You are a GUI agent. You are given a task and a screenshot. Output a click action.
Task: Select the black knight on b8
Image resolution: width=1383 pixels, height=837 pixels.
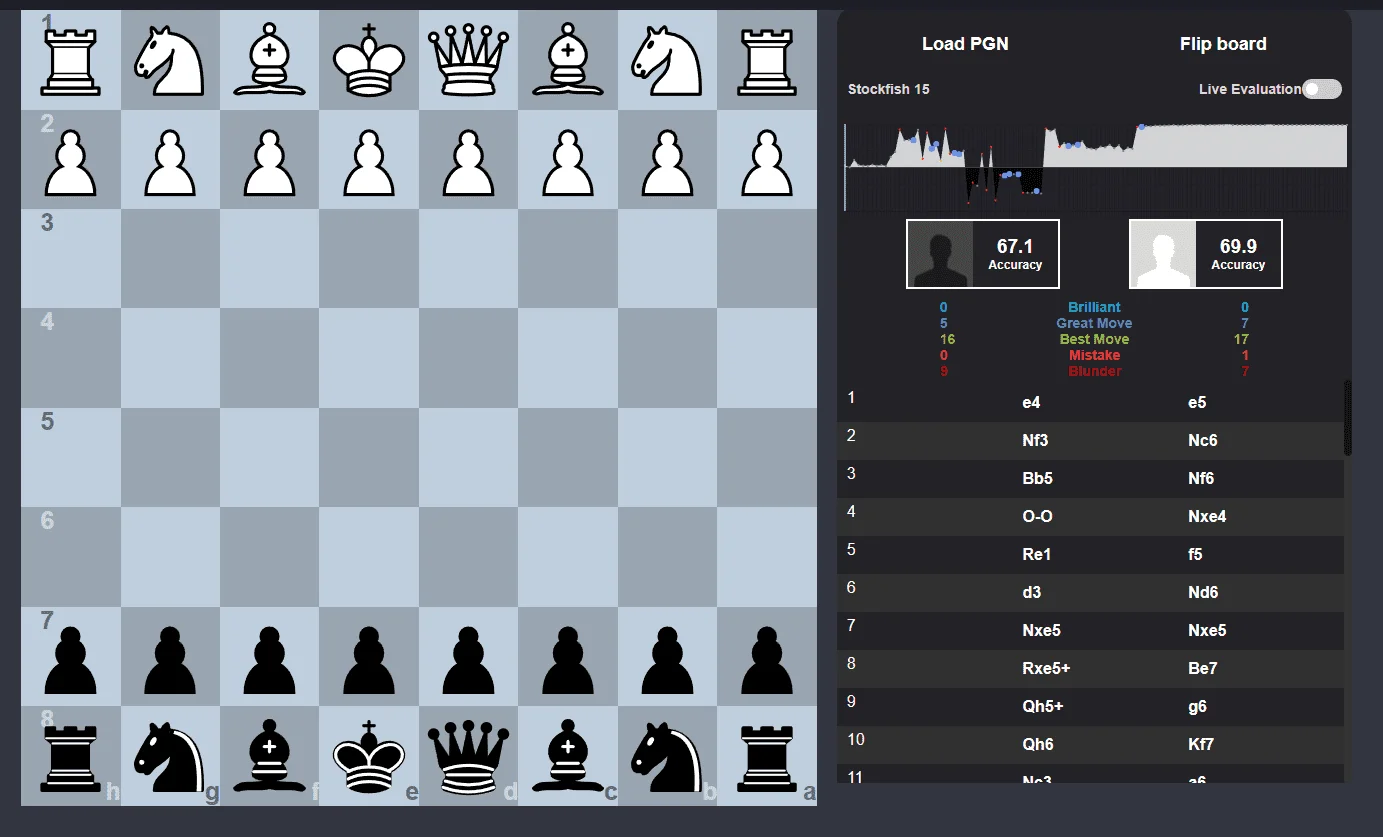coord(667,758)
